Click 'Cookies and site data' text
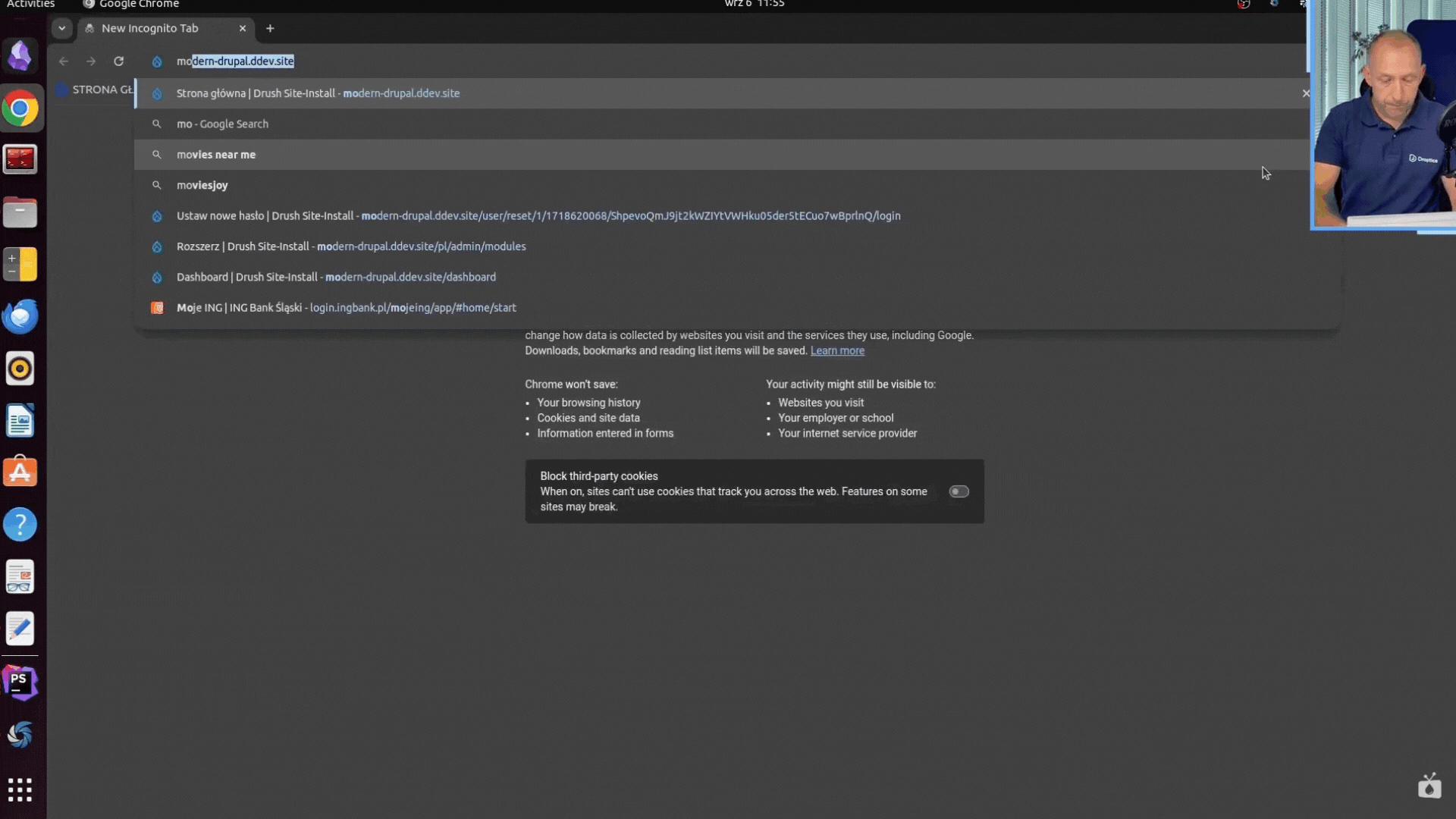1456x819 pixels. coord(588,418)
